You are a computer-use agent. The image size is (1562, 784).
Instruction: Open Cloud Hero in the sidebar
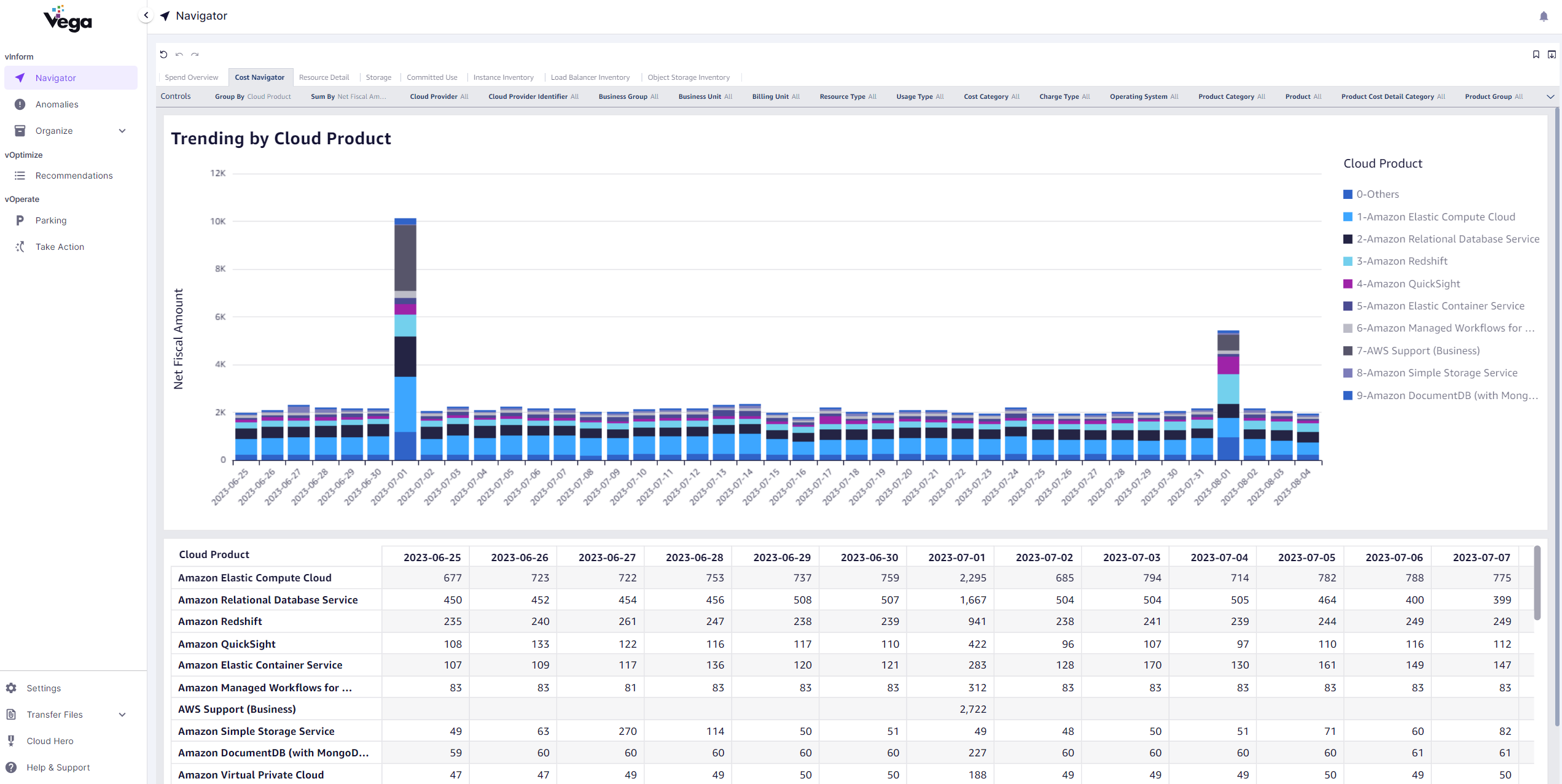[x=71, y=741]
